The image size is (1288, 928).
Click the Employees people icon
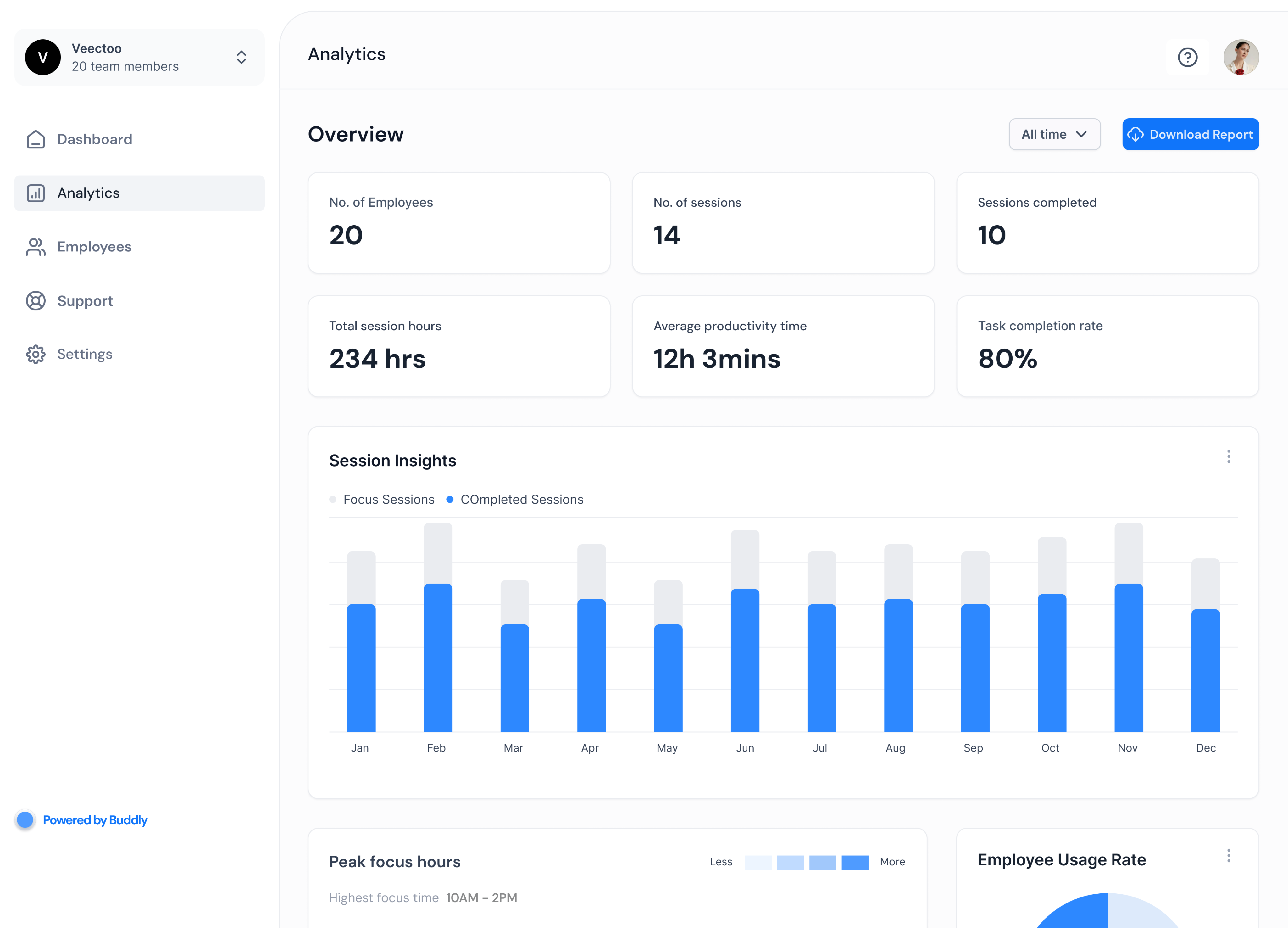coord(36,247)
